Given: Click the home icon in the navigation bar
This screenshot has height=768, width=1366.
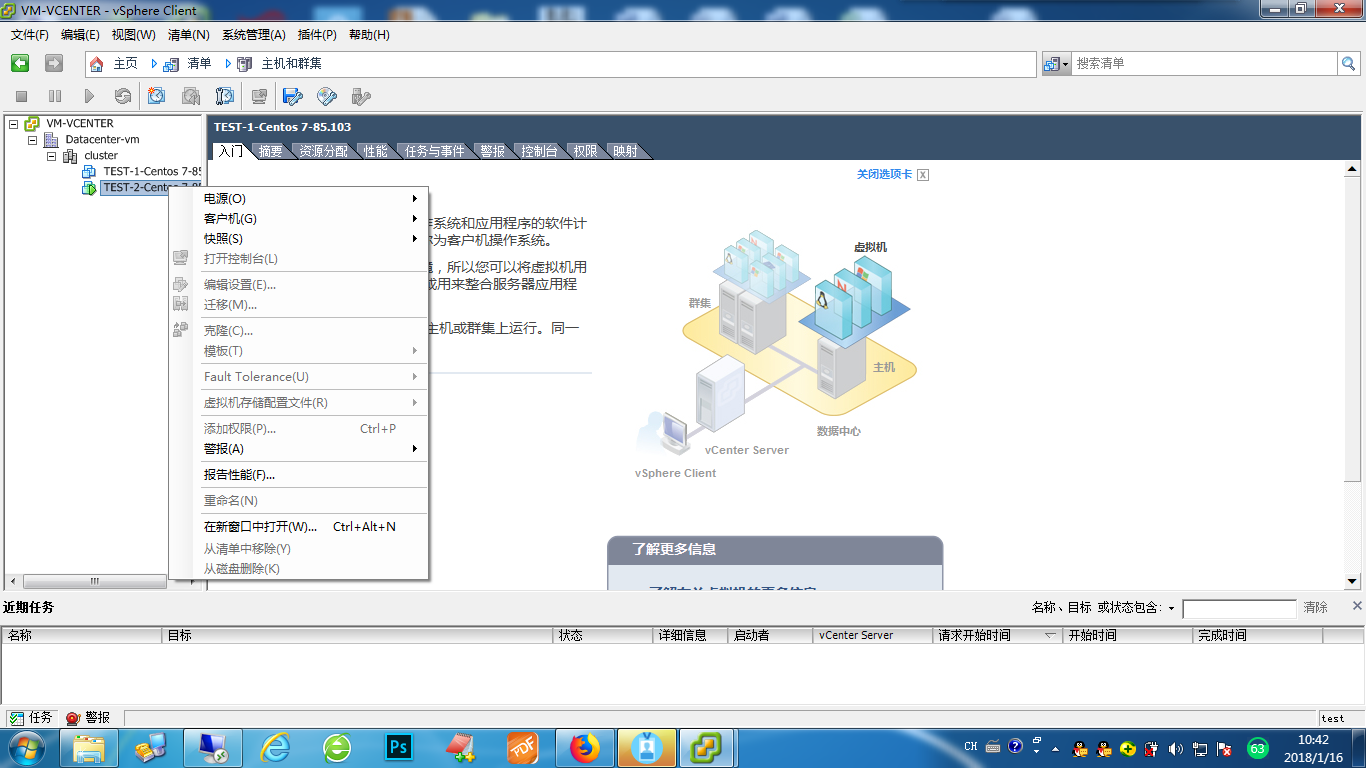Looking at the screenshot, I should click(97, 64).
